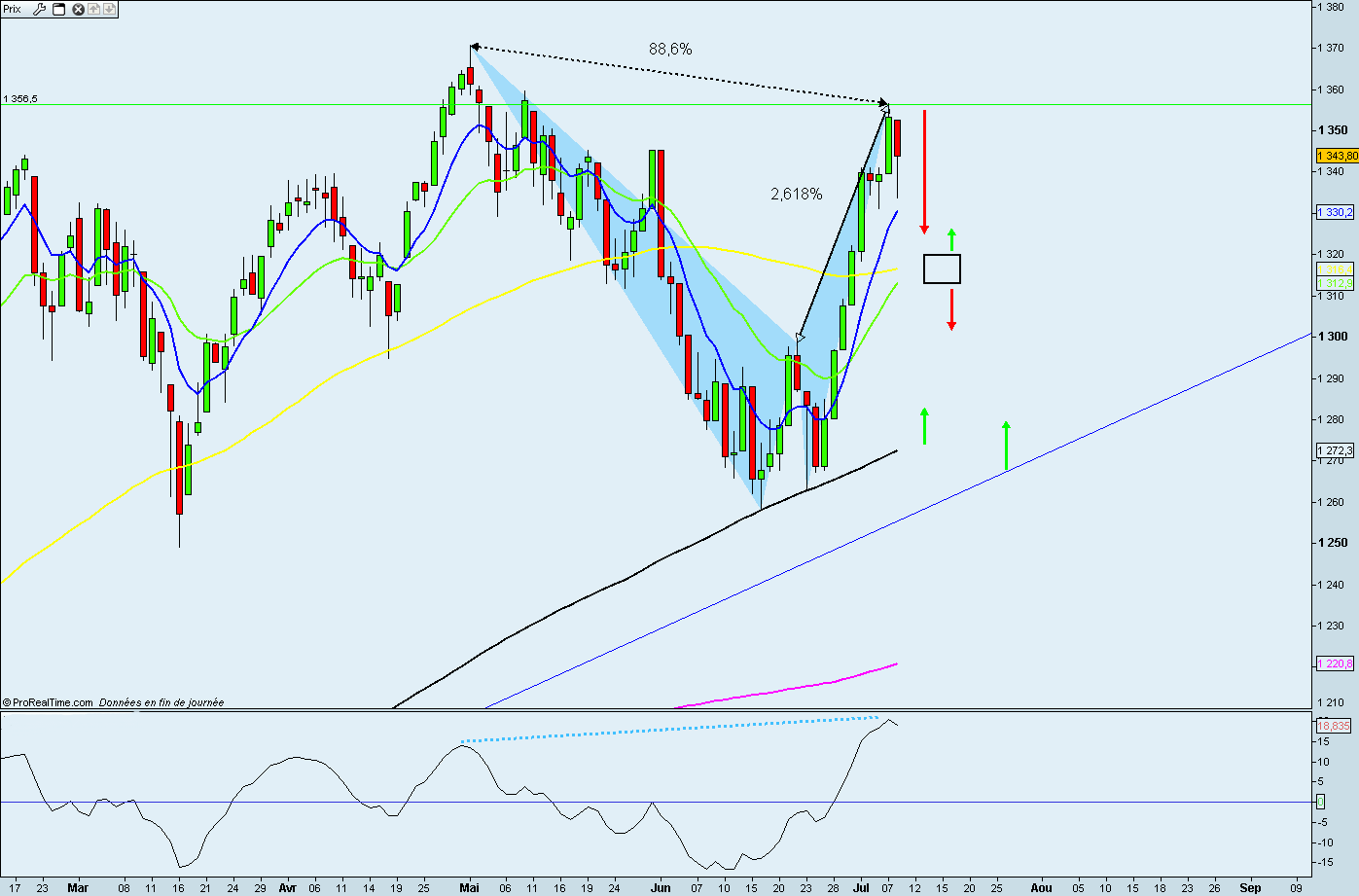Viewport: 1359px width, 896px height.
Task: Select the "2,618%" extension annotation text
Action: click(x=796, y=194)
